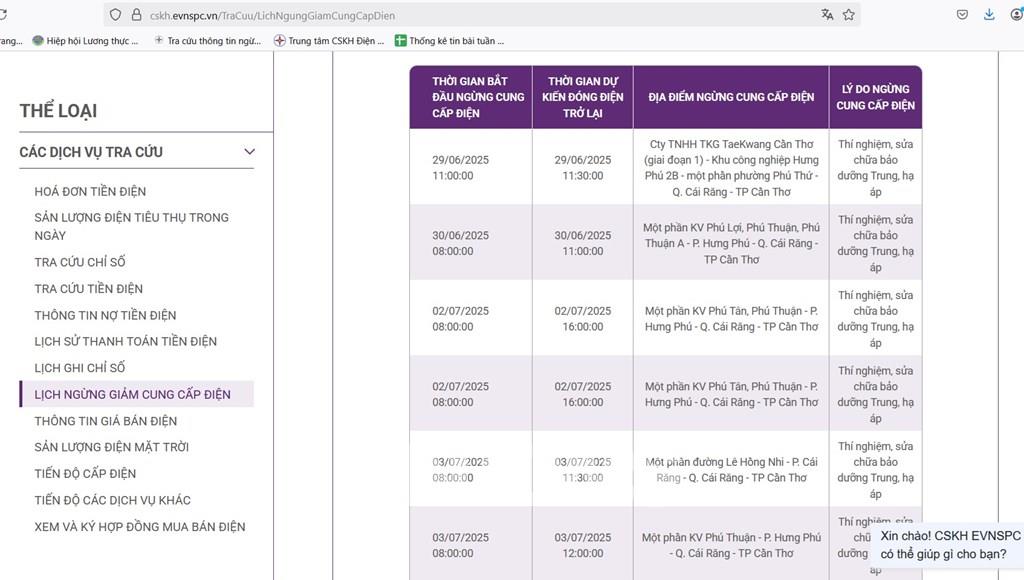Bookmark this page with star icon

(849, 15)
